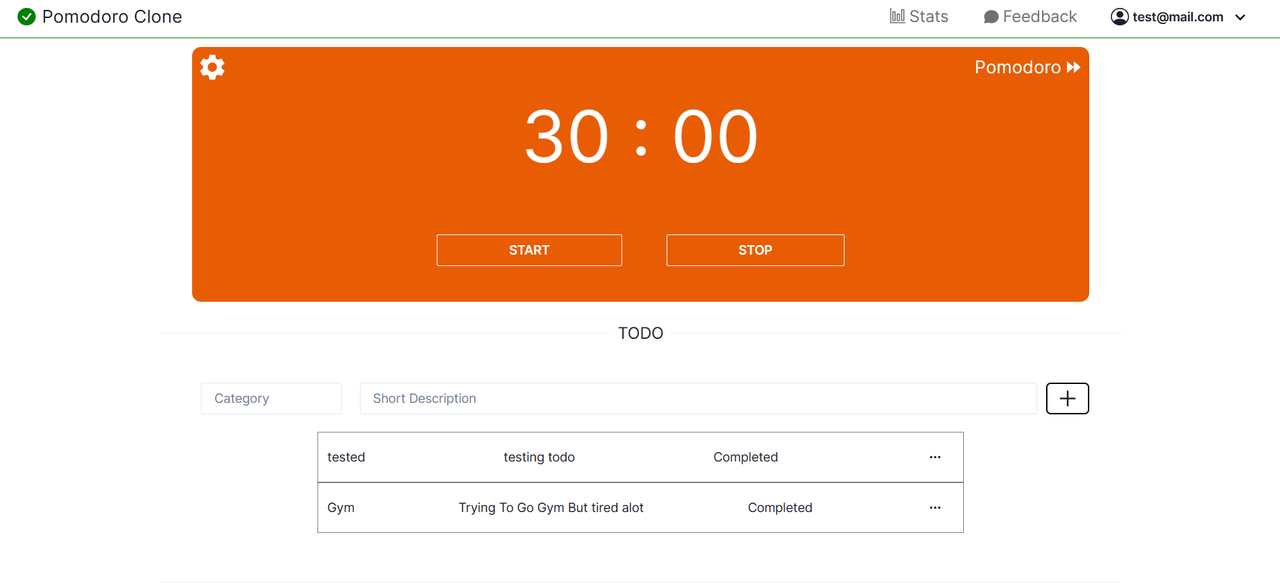
Task: Expand the account dropdown chevron
Action: pyautogui.click(x=1241, y=17)
